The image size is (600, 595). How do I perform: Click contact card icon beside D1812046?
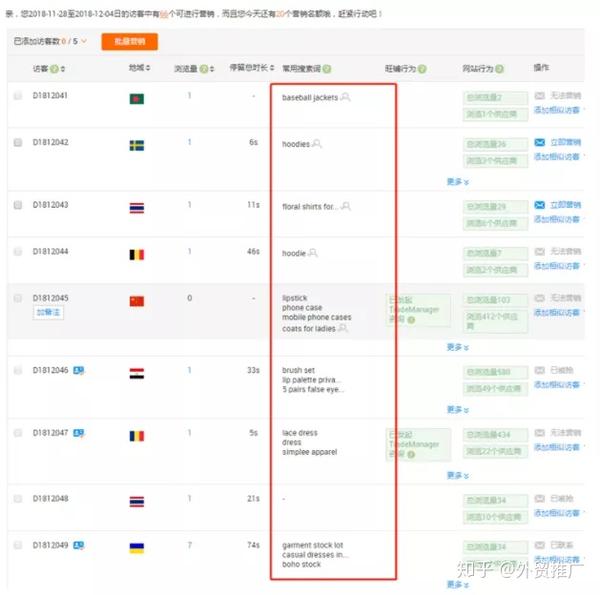(x=78, y=370)
